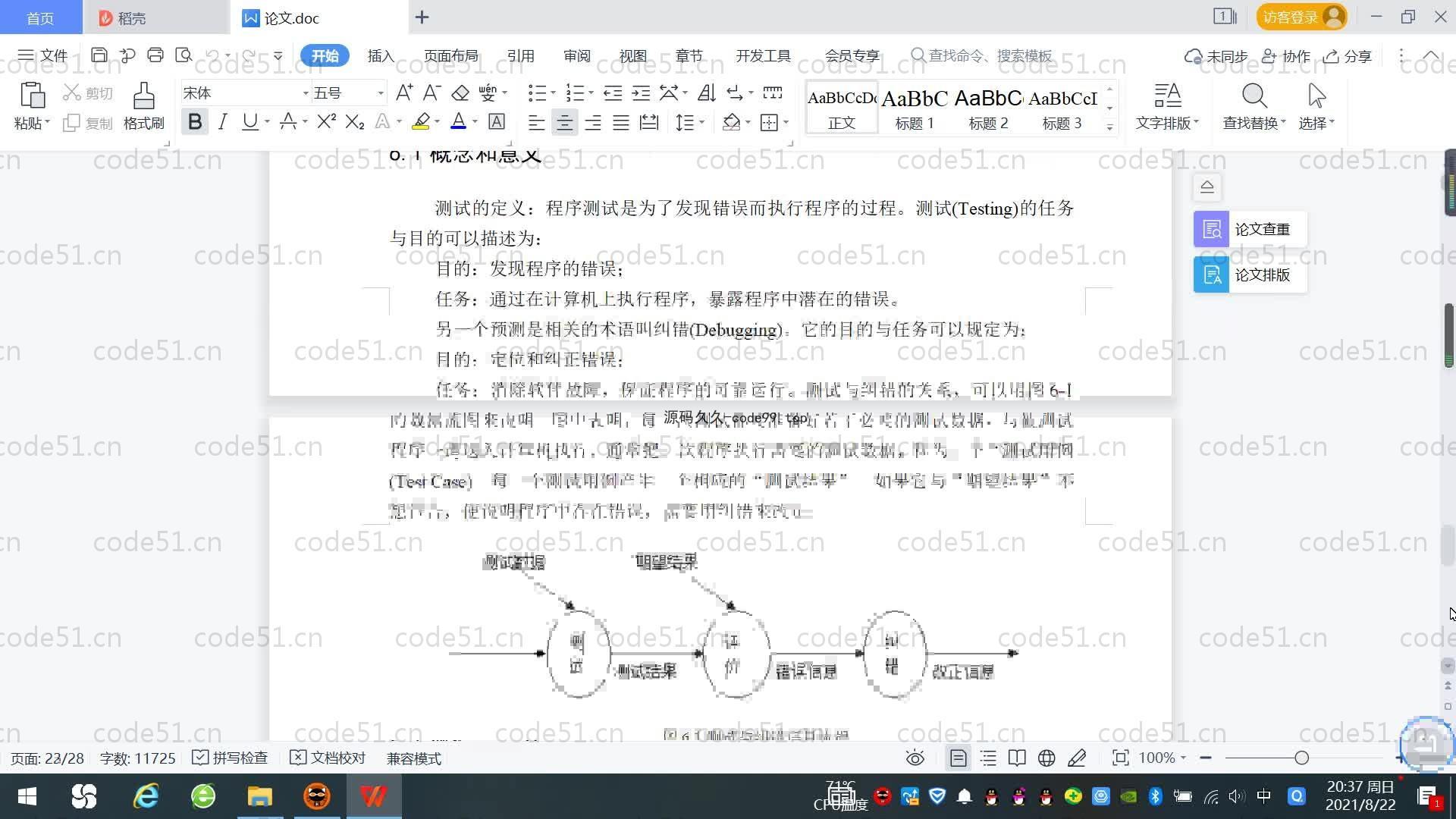Expand the highlight color dropdown arrow
Viewport: 1456px width, 819px height.
click(x=437, y=122)
